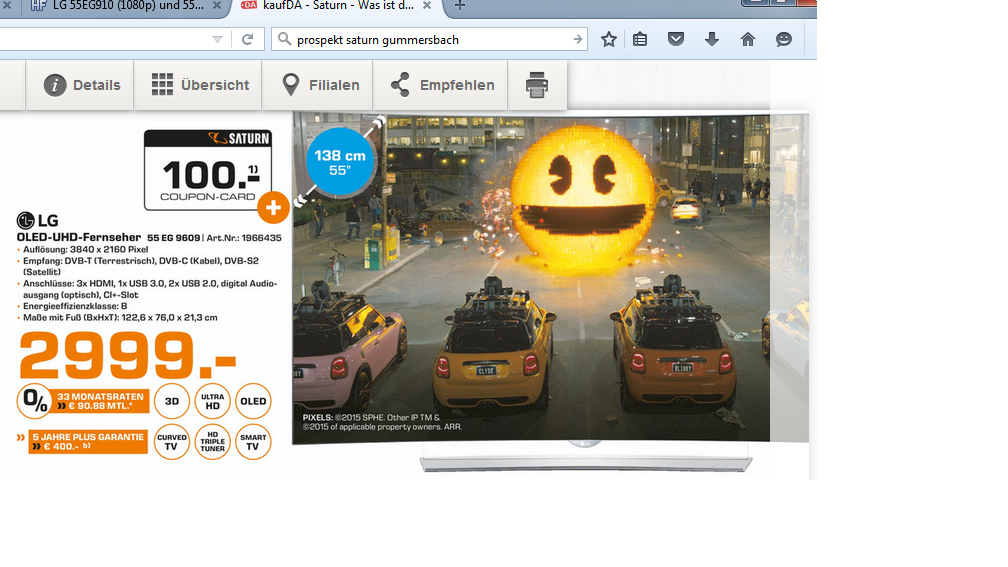Click the Curved TV badge
This screenshot has width=1008, height=567.
pos(172,442)
